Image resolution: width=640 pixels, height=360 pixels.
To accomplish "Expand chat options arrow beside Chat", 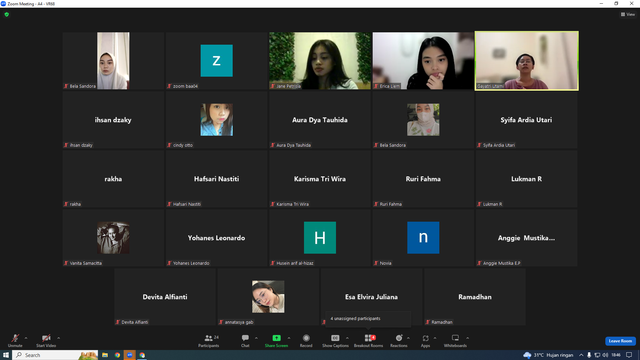I will pos(256,338).
